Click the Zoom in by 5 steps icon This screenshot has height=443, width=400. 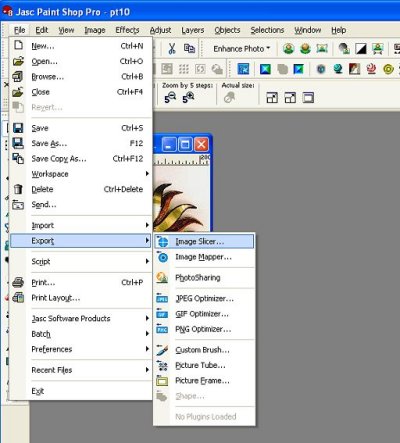click(188, 97)
